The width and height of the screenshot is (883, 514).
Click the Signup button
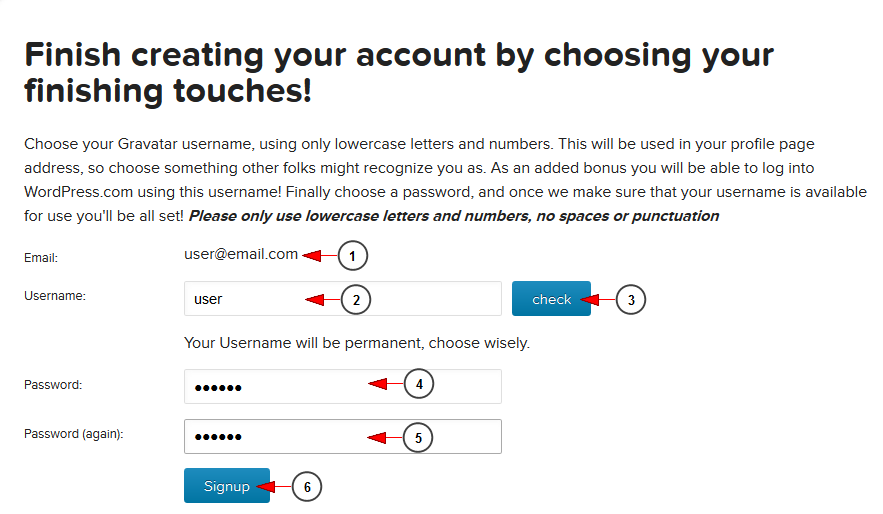pyautogui.click(x=226, y=485)
